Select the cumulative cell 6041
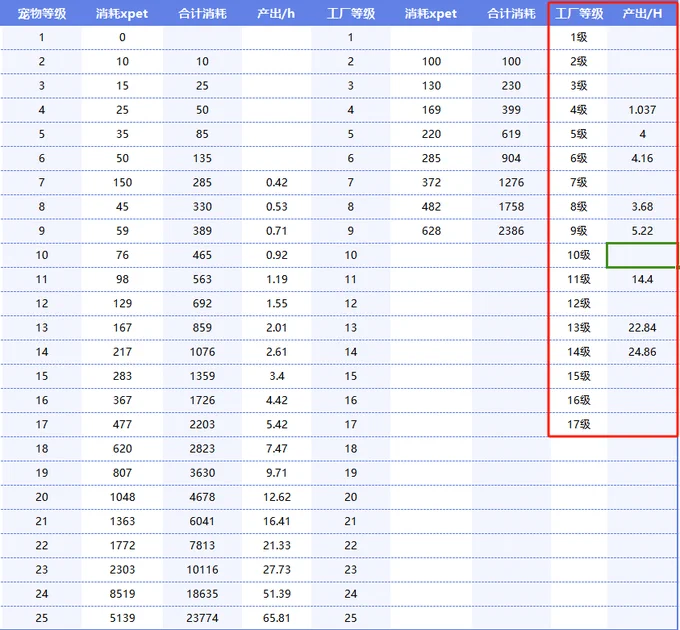This screenshot has height=630, width=680. click(203, 521)
